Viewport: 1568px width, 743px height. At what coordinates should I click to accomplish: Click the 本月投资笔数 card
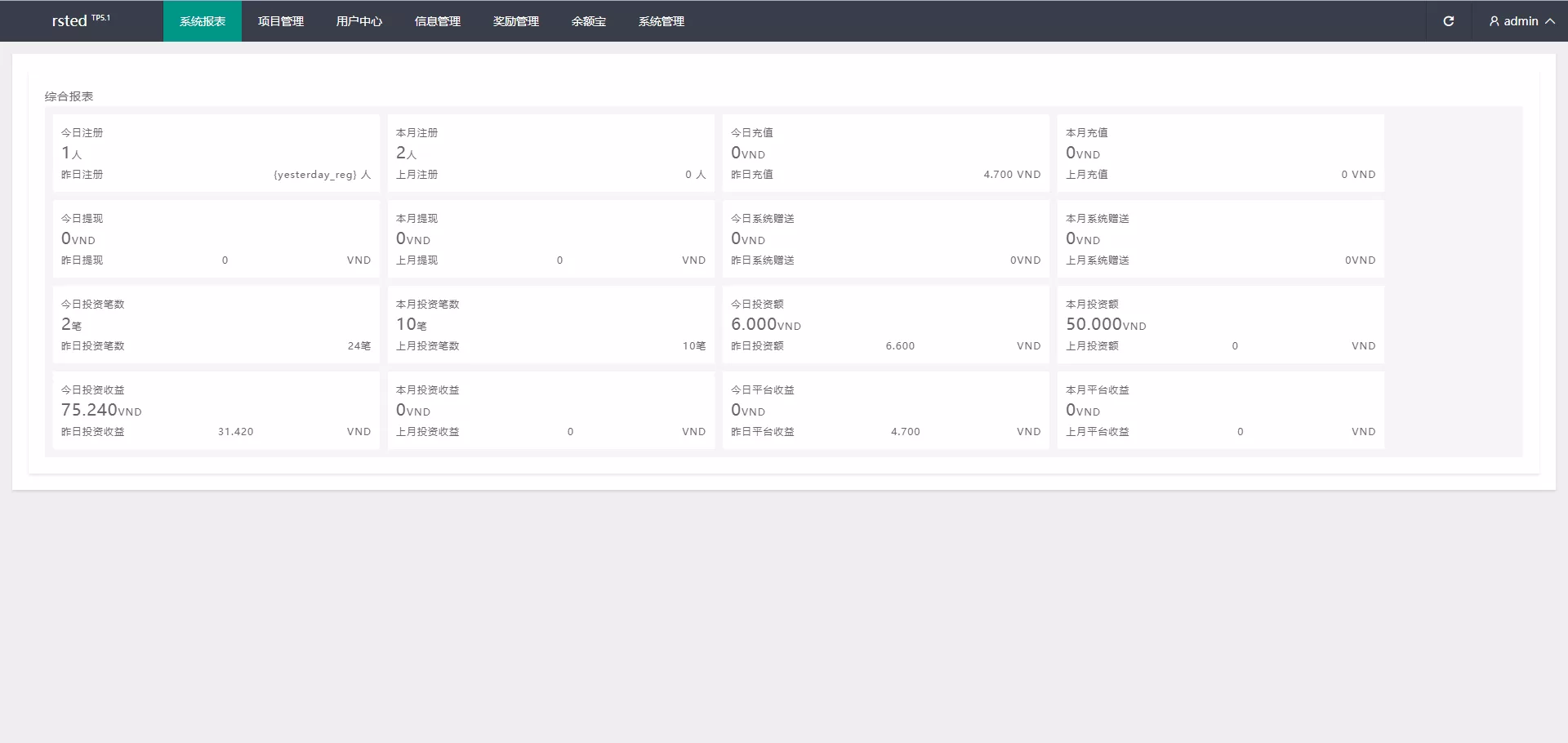(550, 324)
